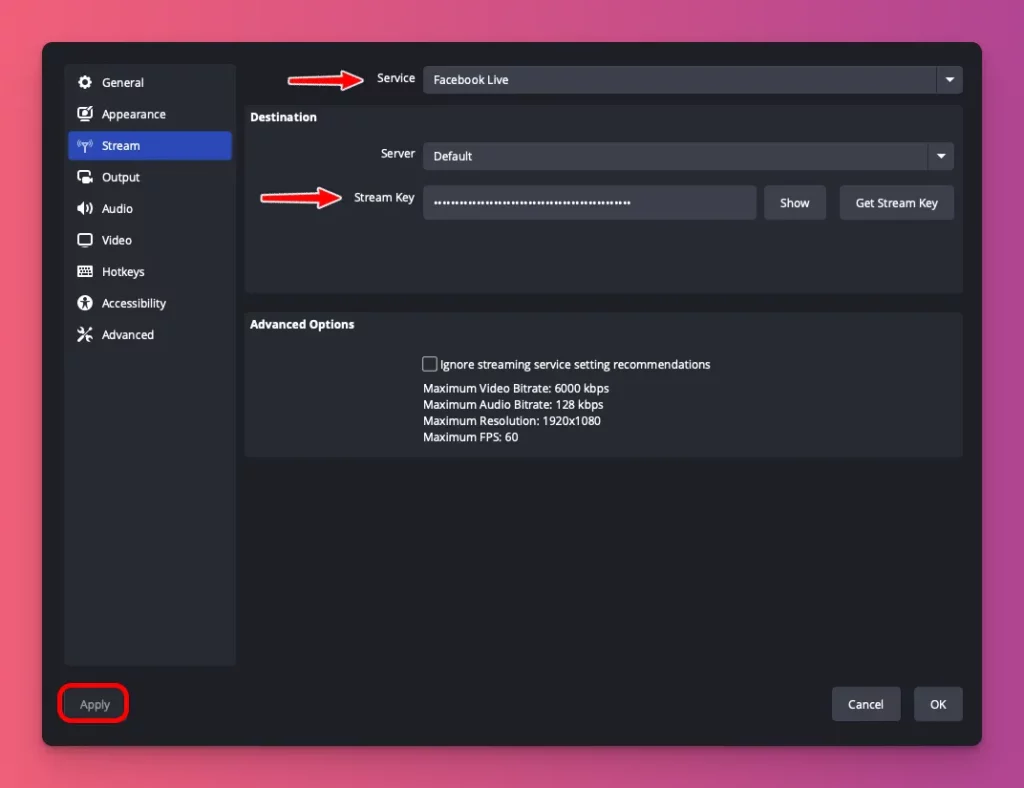Image resolution: width=1024 pixels, height=788 pixels.
Task: Click the Audio speaker icon
Action: (85, 209)
